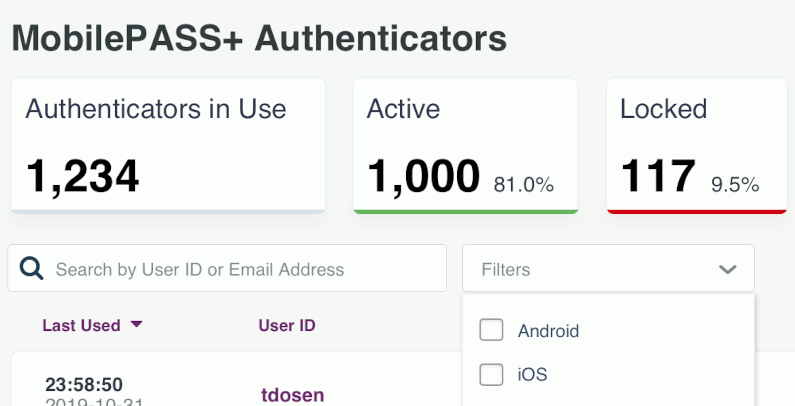Click the green bar under Active
The width and height of the screenshot is (795, 406).
coord(465,211)
